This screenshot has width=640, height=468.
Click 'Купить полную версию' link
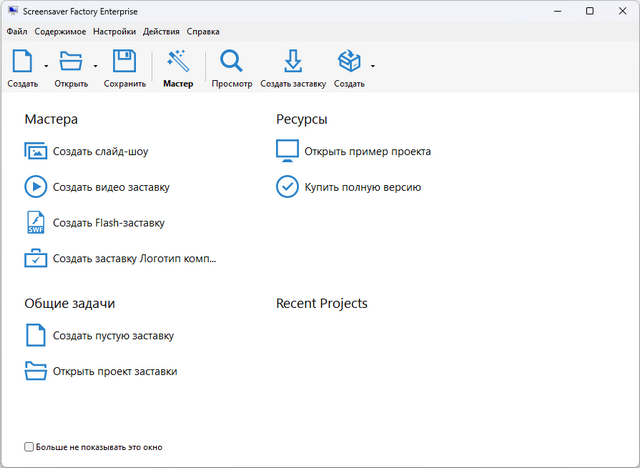tap(362, 187)
